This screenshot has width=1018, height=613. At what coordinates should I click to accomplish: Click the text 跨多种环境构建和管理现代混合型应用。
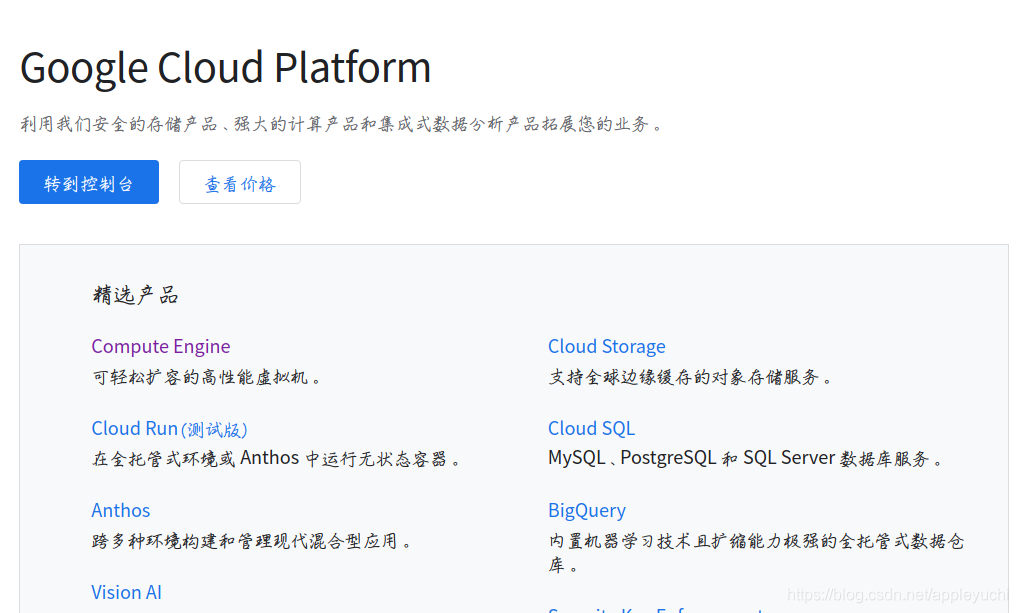(x=252, y=541)
